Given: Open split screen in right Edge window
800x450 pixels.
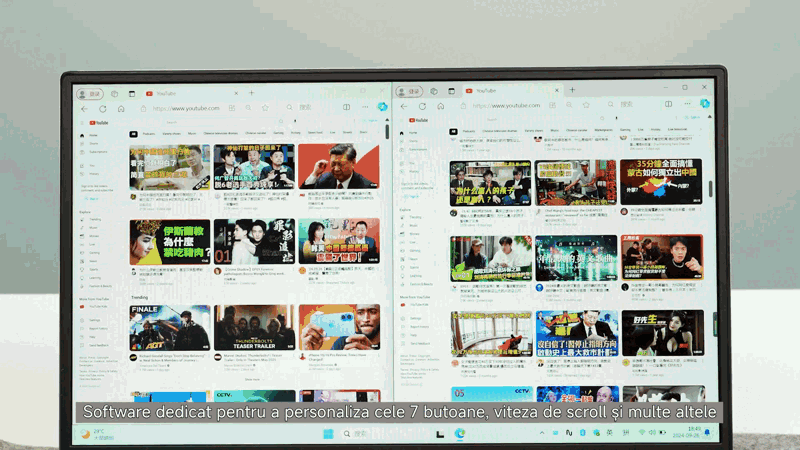Looking at the screenshot, I should point(668,104).
